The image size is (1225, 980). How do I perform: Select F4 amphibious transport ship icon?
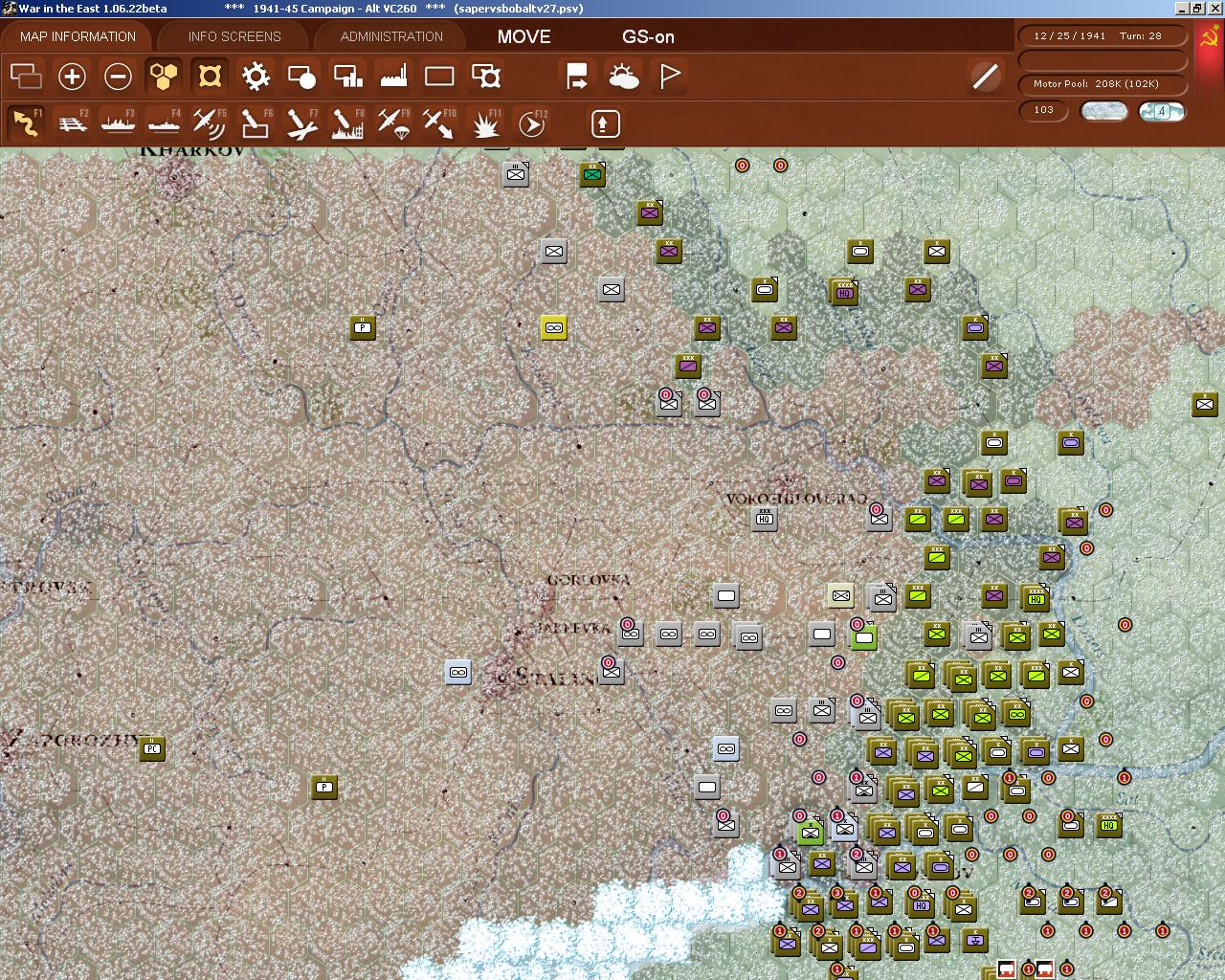pos(164,123)
